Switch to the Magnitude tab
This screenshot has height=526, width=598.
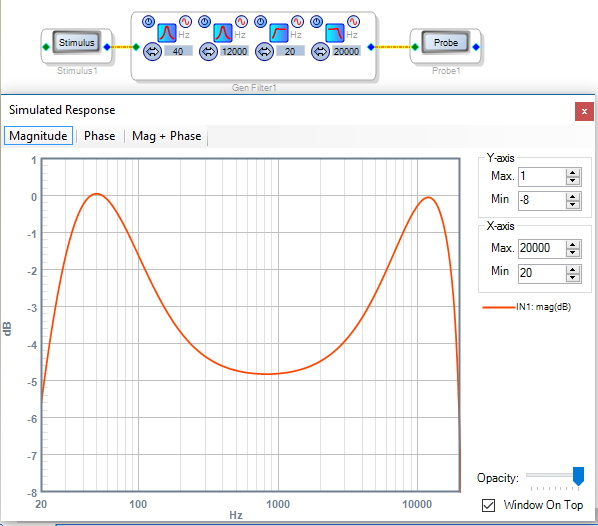(38, 136)
